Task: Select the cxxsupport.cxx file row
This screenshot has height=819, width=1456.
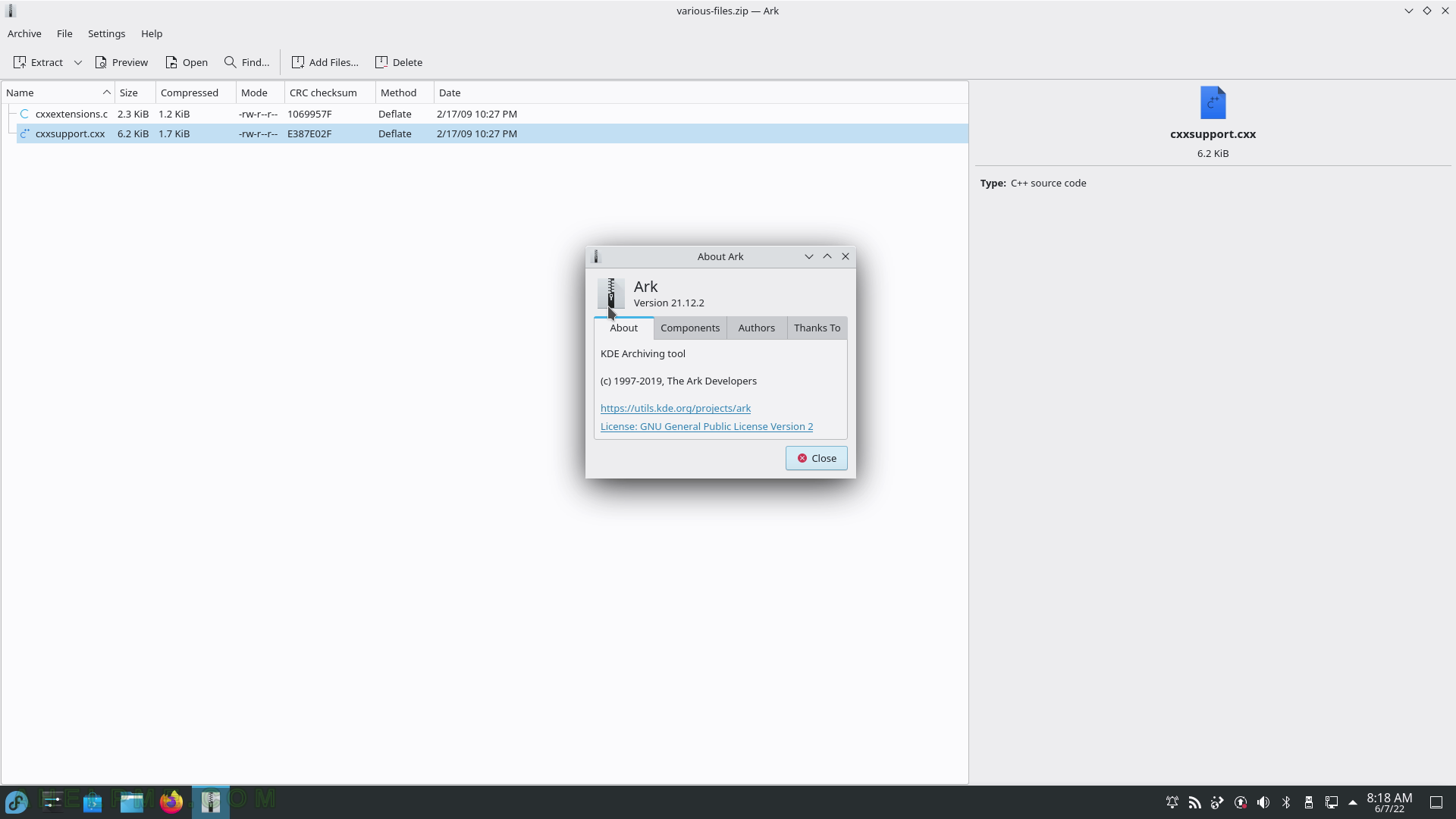Action: (492, 133)
